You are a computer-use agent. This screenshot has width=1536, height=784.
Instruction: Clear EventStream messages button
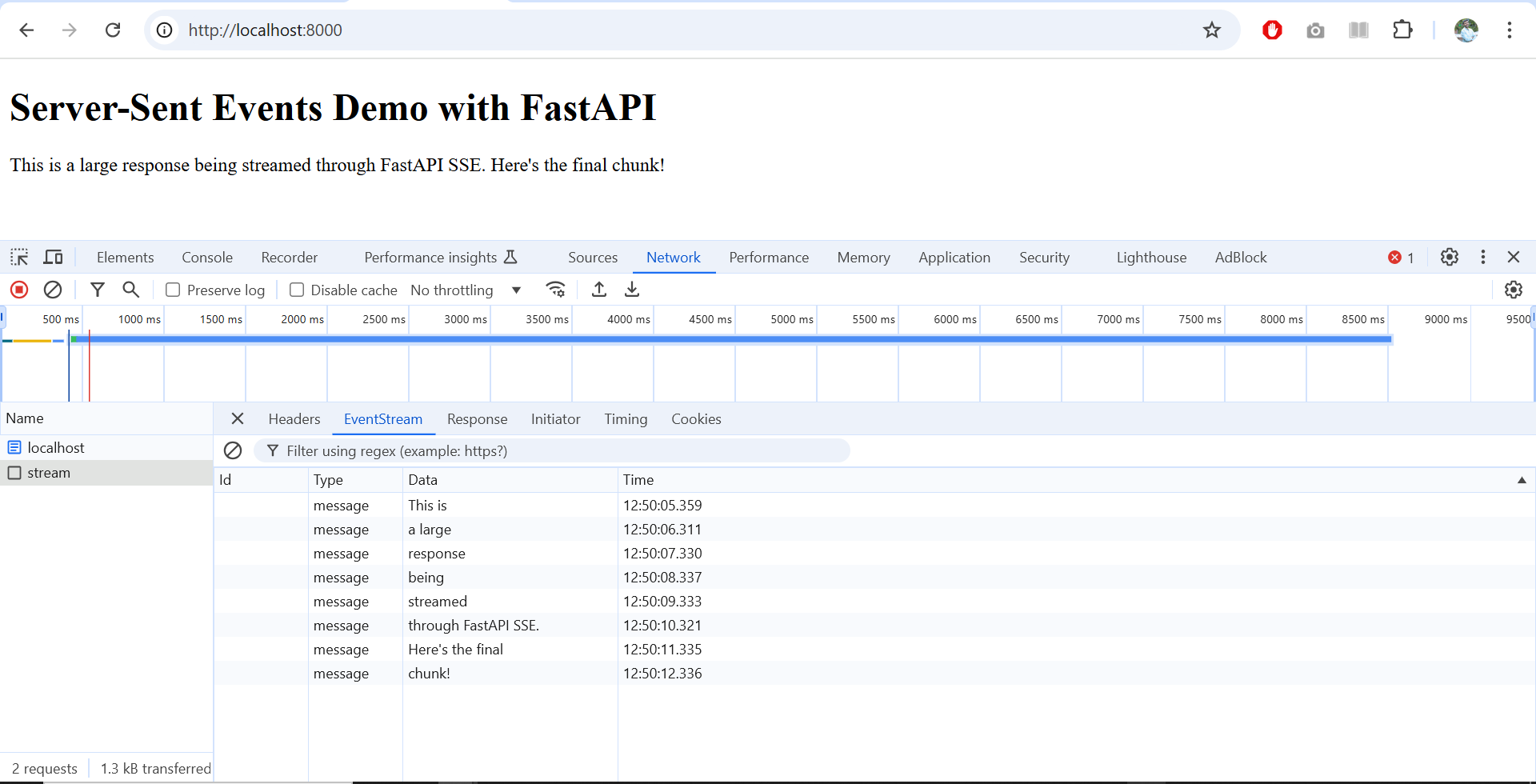233,450
